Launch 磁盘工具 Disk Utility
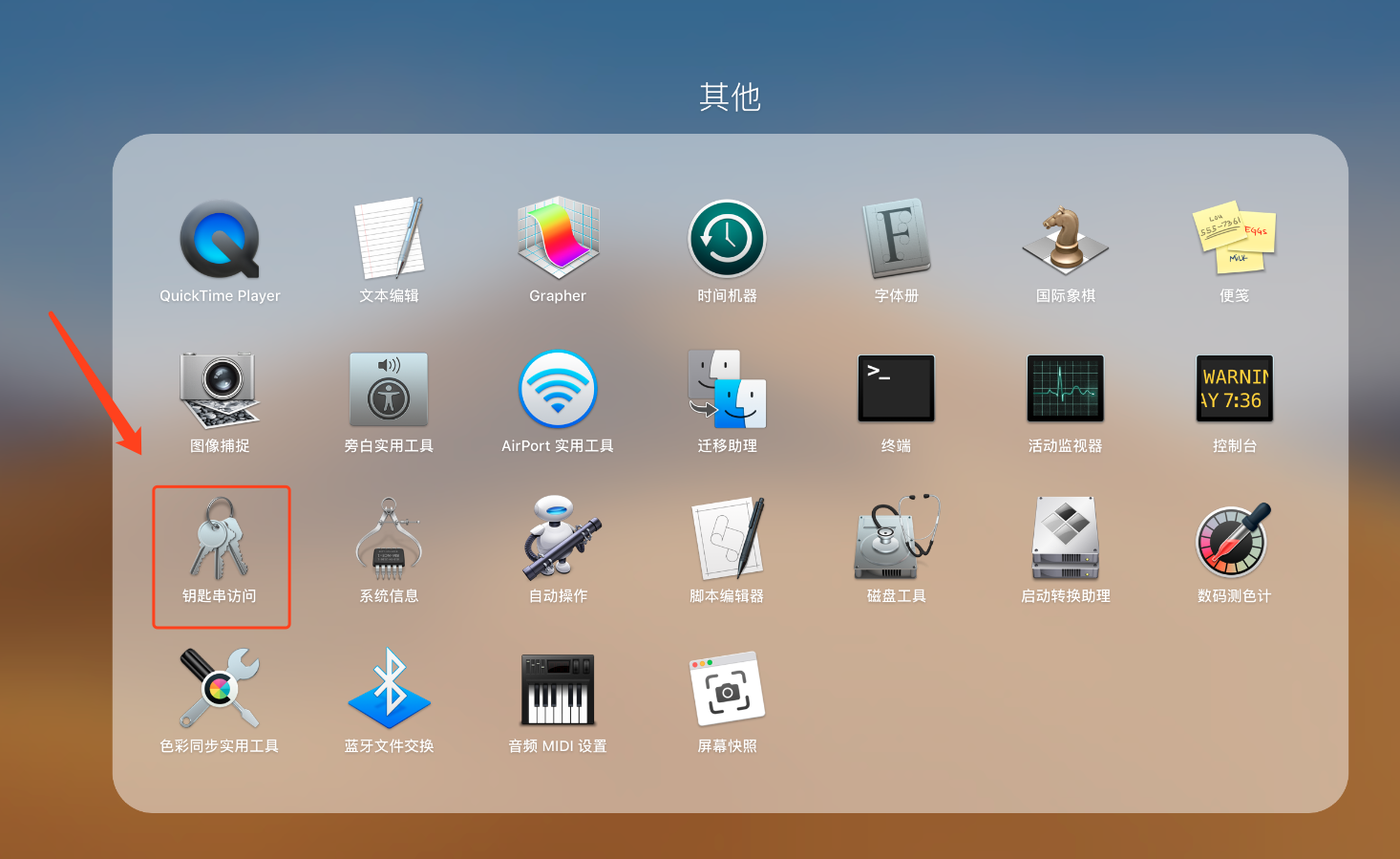This screenshot has height=859, width=1400. pyautogui.click(x=896, y=540)
